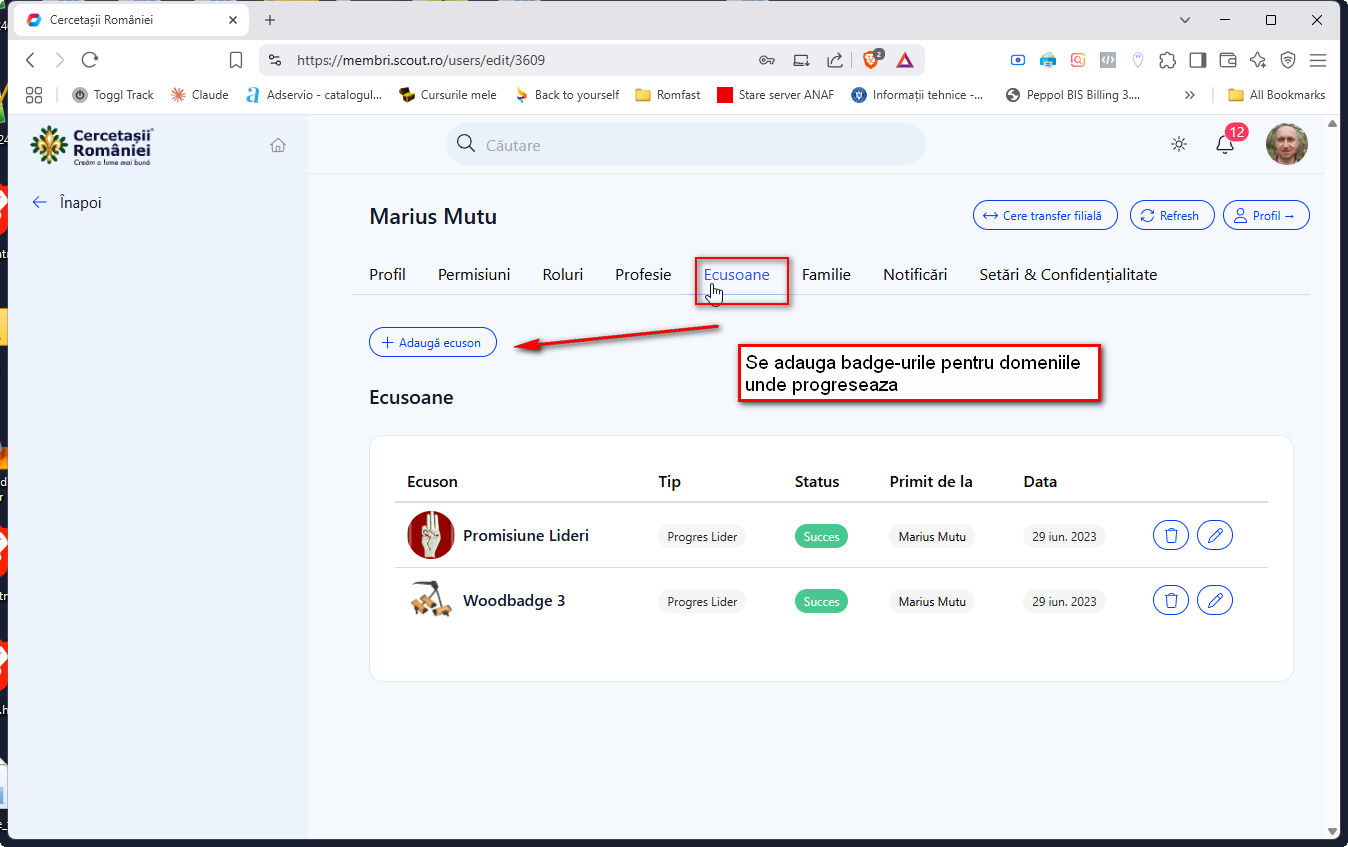Bookmark this page icon
Screen dimensions: 1348x847
(236, 60)
